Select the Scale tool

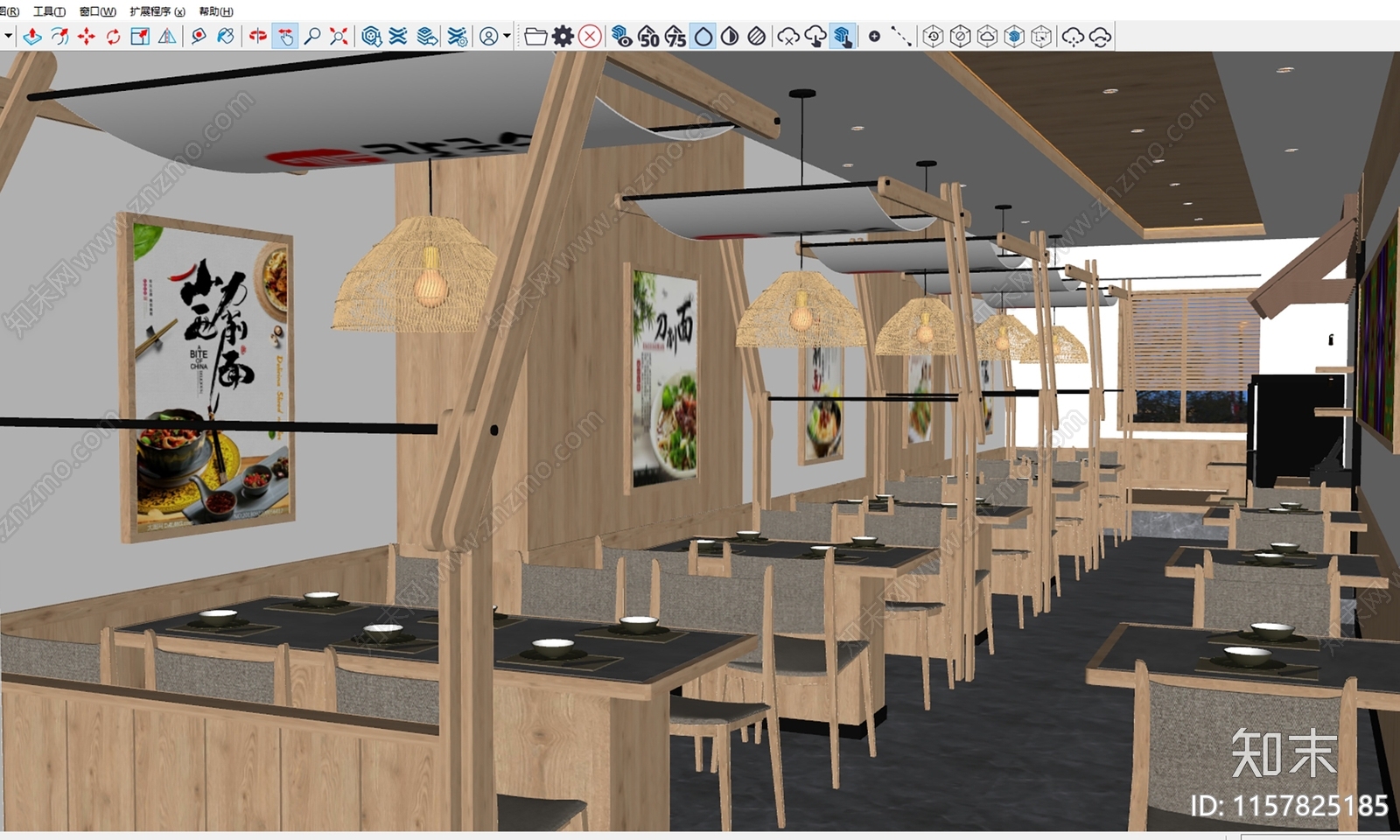[x=140, y=36]
